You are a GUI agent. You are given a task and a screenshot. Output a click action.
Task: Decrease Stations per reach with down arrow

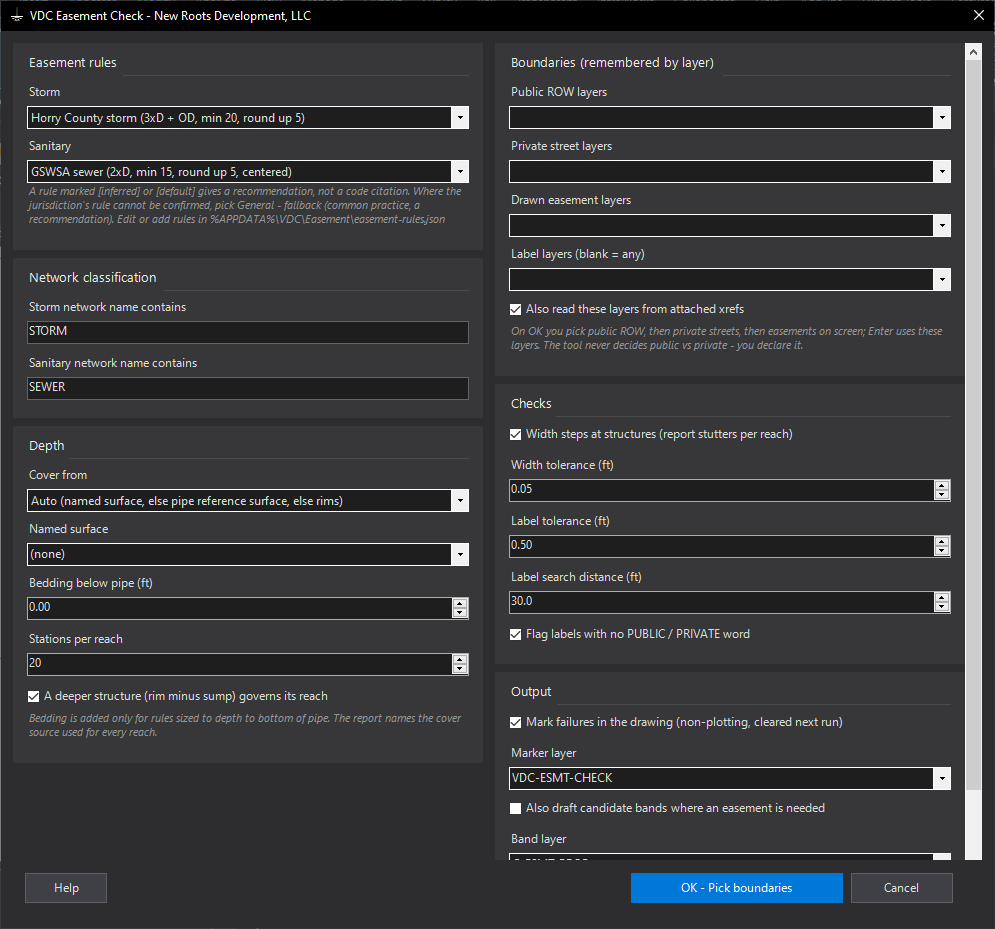click(x=460, y=669)
